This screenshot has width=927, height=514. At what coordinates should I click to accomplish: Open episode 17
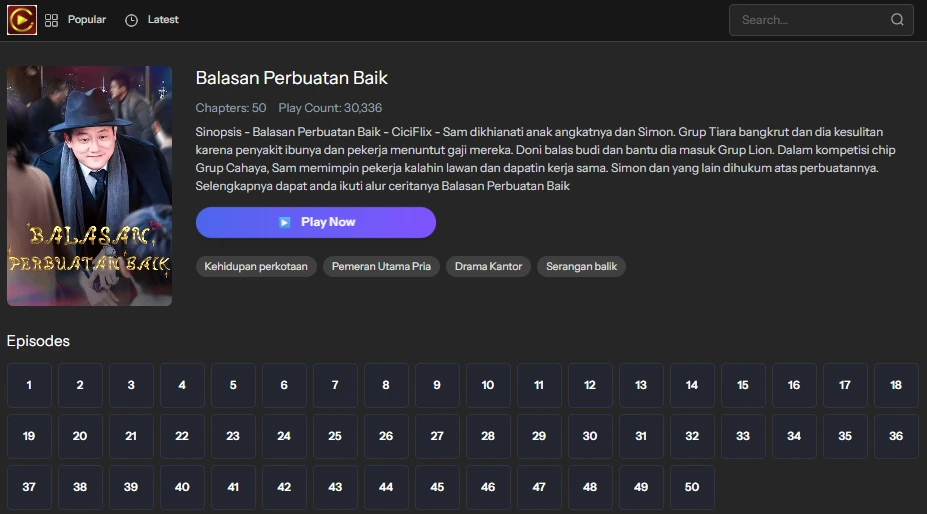[845, 385]
